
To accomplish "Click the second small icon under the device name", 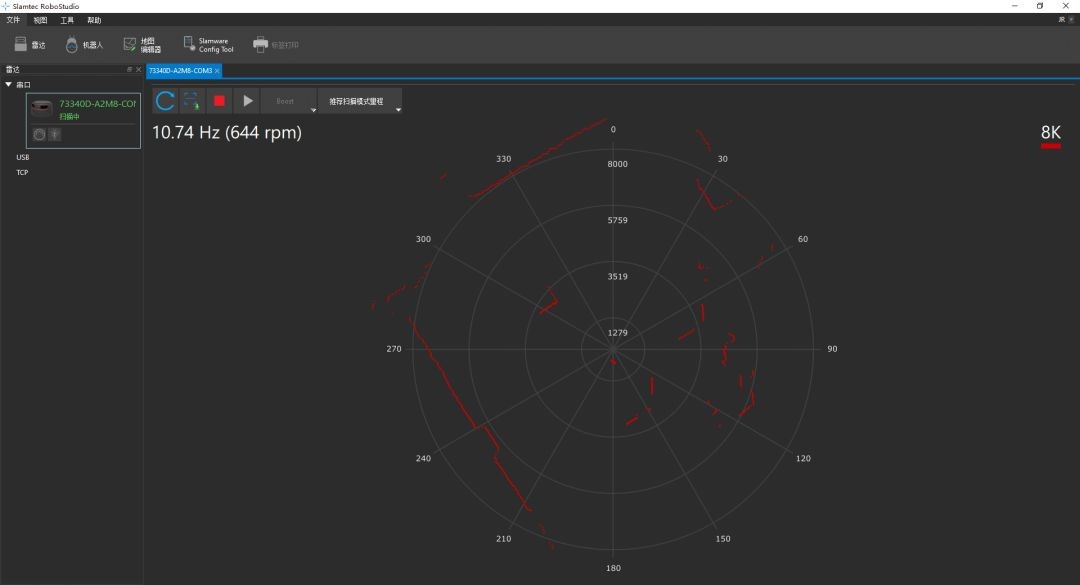I will pyautogui.click(x=54, y=135).
